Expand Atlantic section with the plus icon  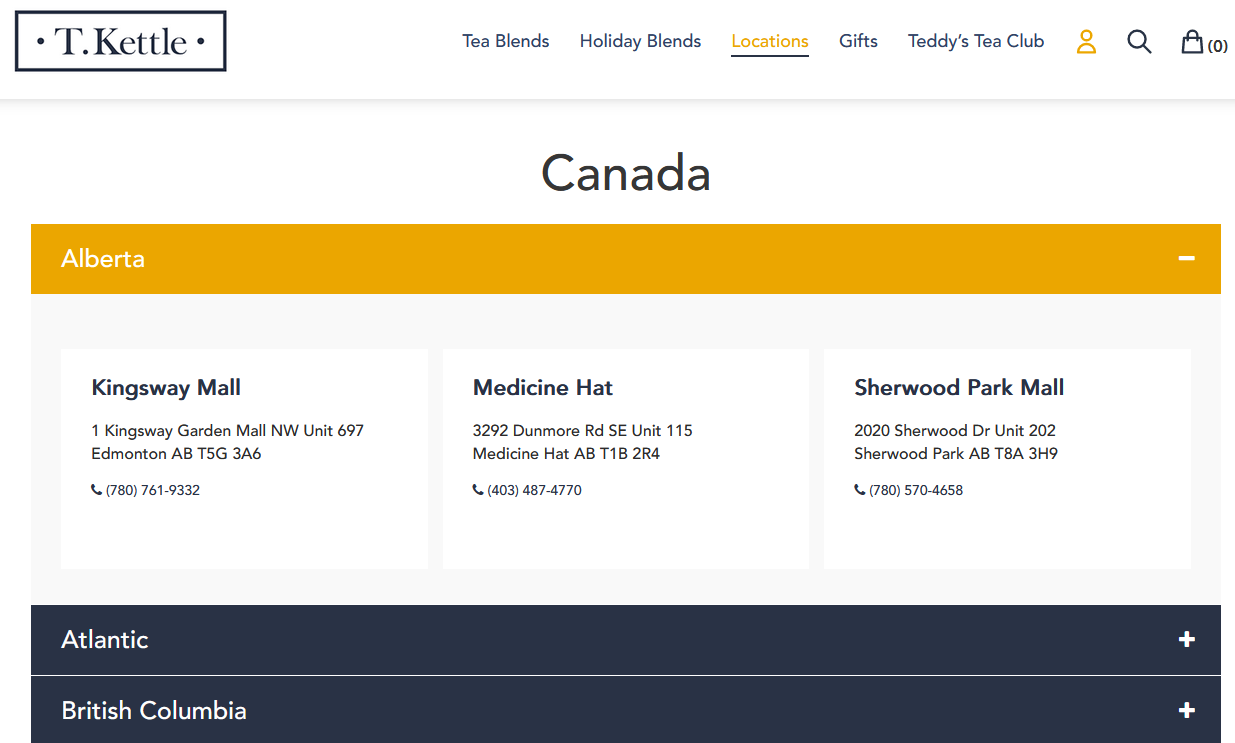pos(1186,639)
